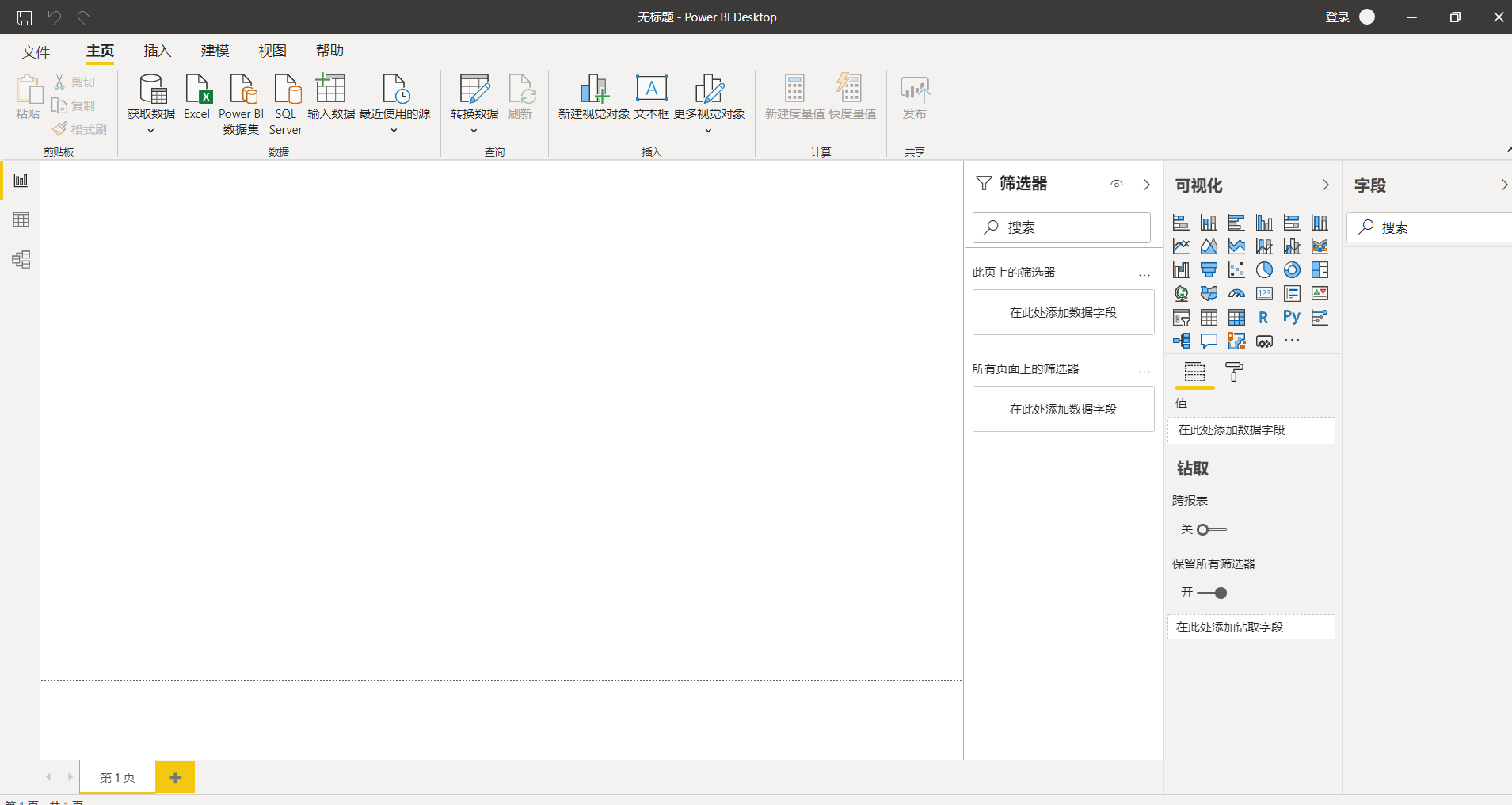Toggle filter pane visibility eye icon
Screen dimensions: 1512x805
pyautogui.click(x=1117, y=184)
